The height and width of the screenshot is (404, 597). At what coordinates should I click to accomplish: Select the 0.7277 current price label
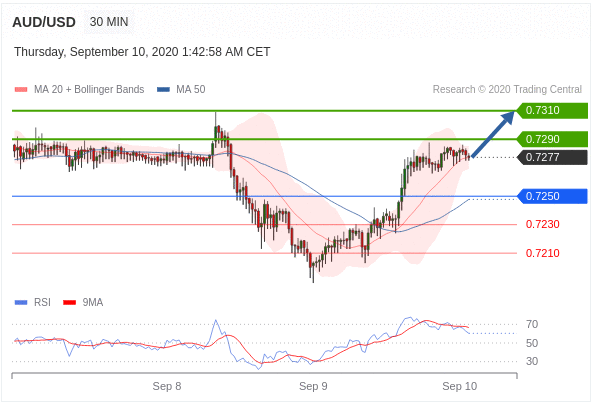pos(553,157)
